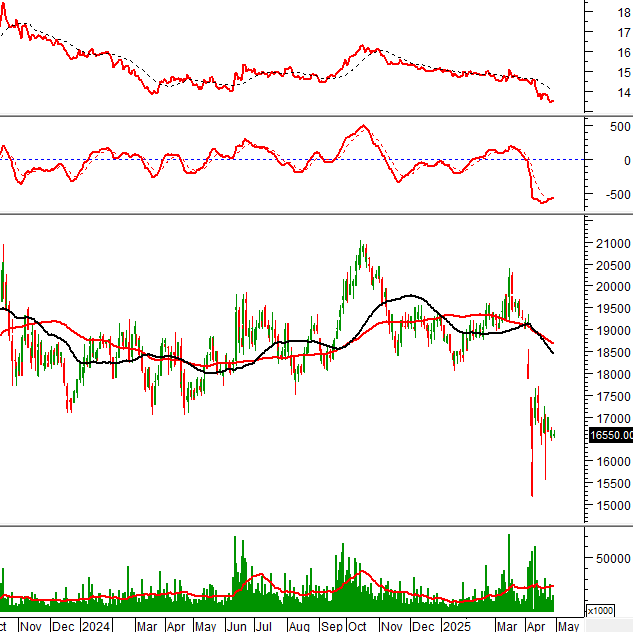This screenshot has height=632, width=633.
Task: Click the 18000 price axis label
Action: 613,375
